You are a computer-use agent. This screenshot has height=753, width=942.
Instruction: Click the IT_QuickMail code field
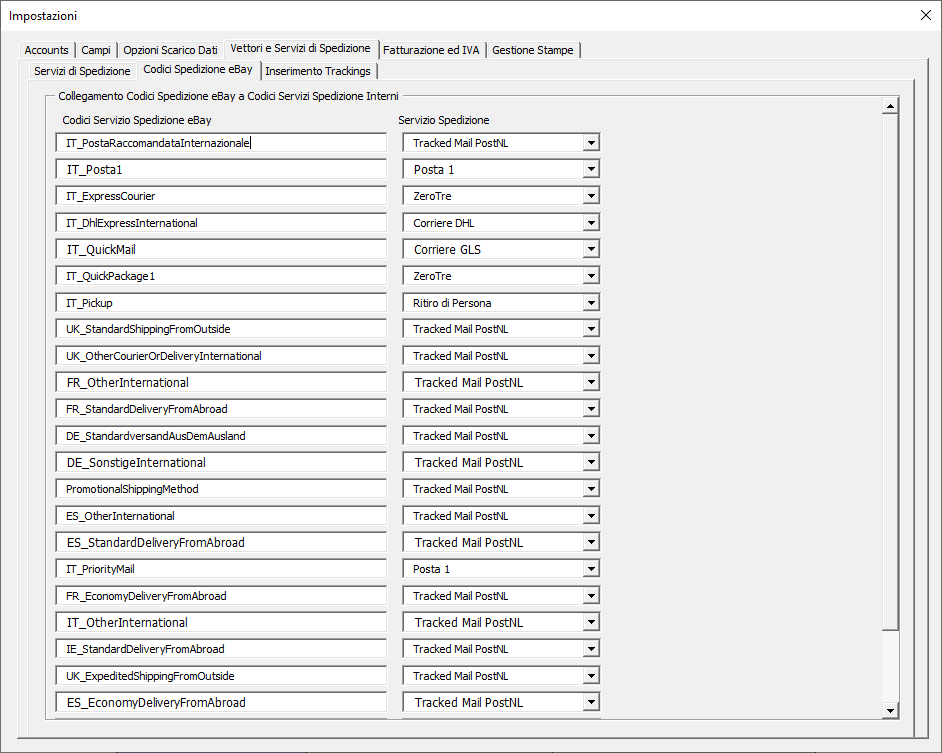[x=221, y=249]
